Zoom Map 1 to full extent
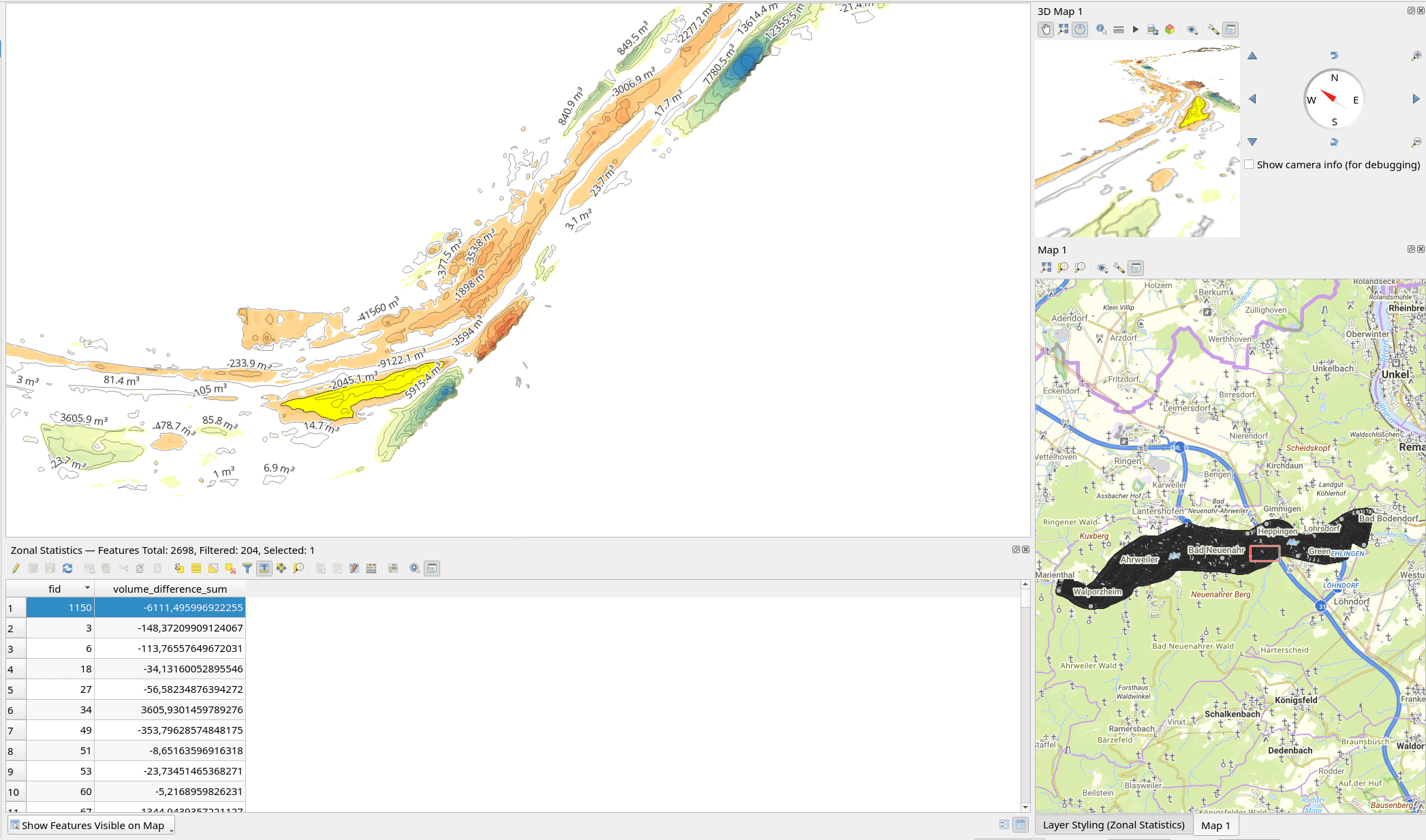 coord(1046,268)
